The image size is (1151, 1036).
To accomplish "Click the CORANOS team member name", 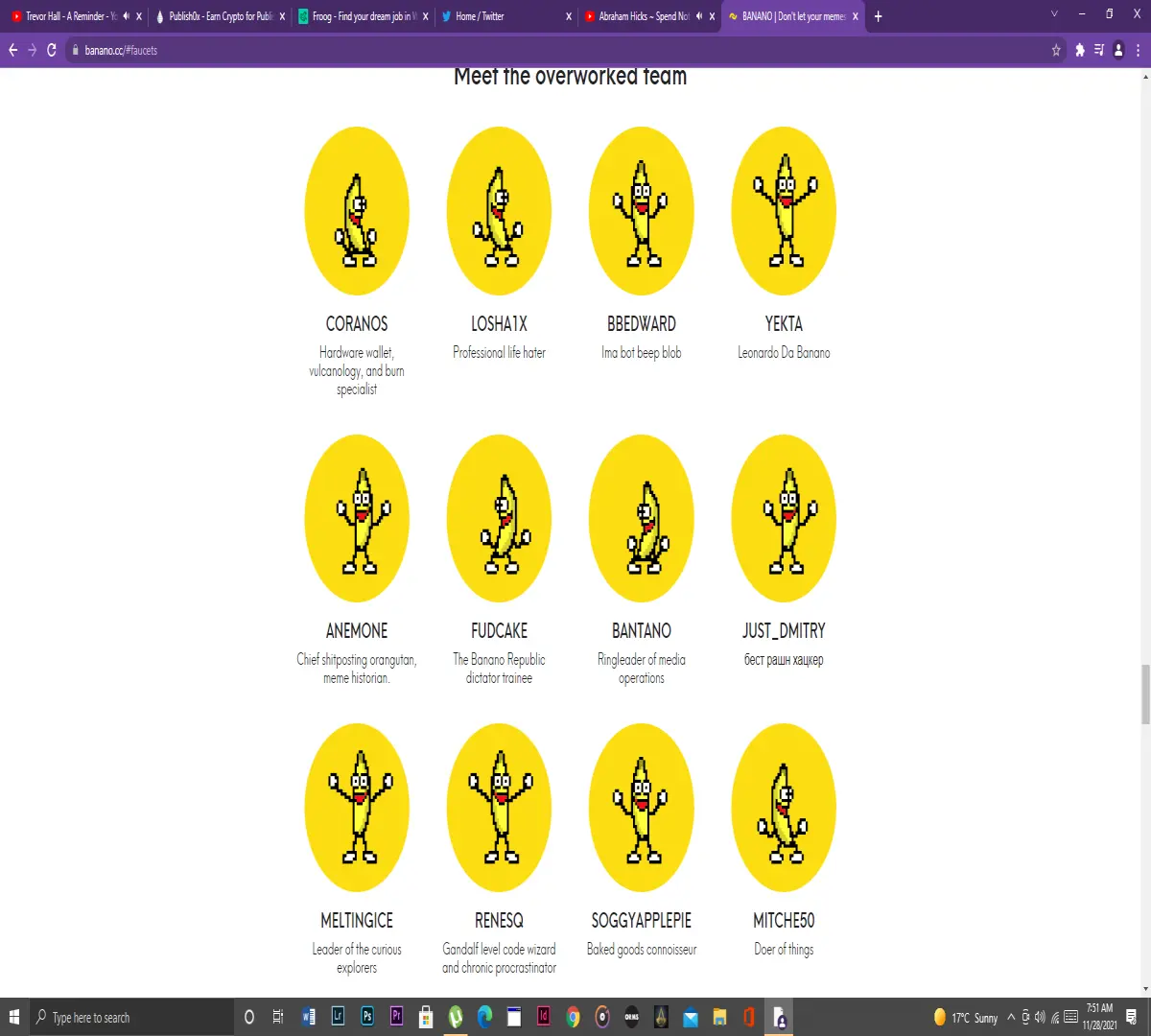I will pyautogui.click(x=357, y=324).
